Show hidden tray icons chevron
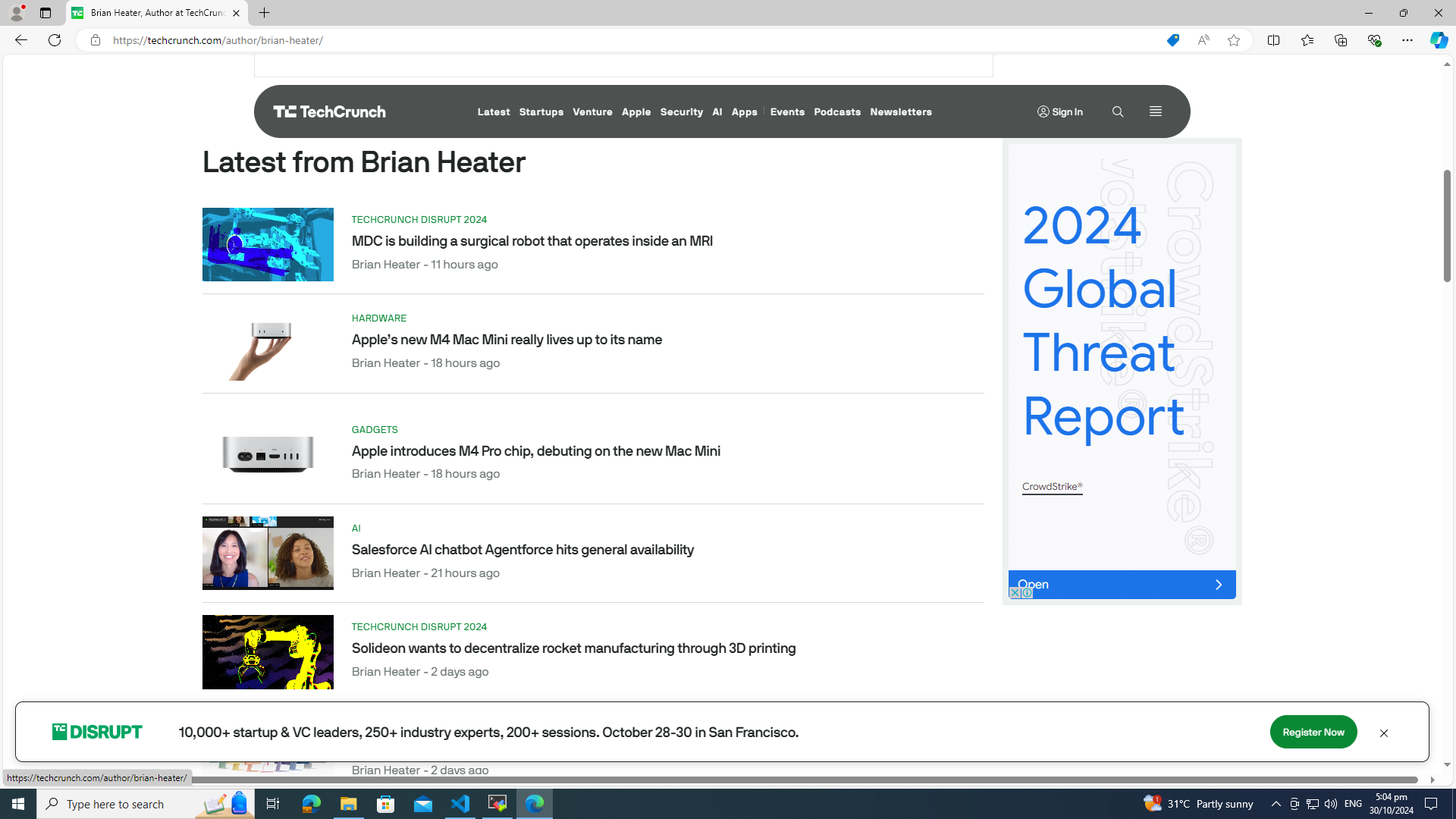Image resolution: width=1456 pixels, height=819 pixels. coord(1276,804)
